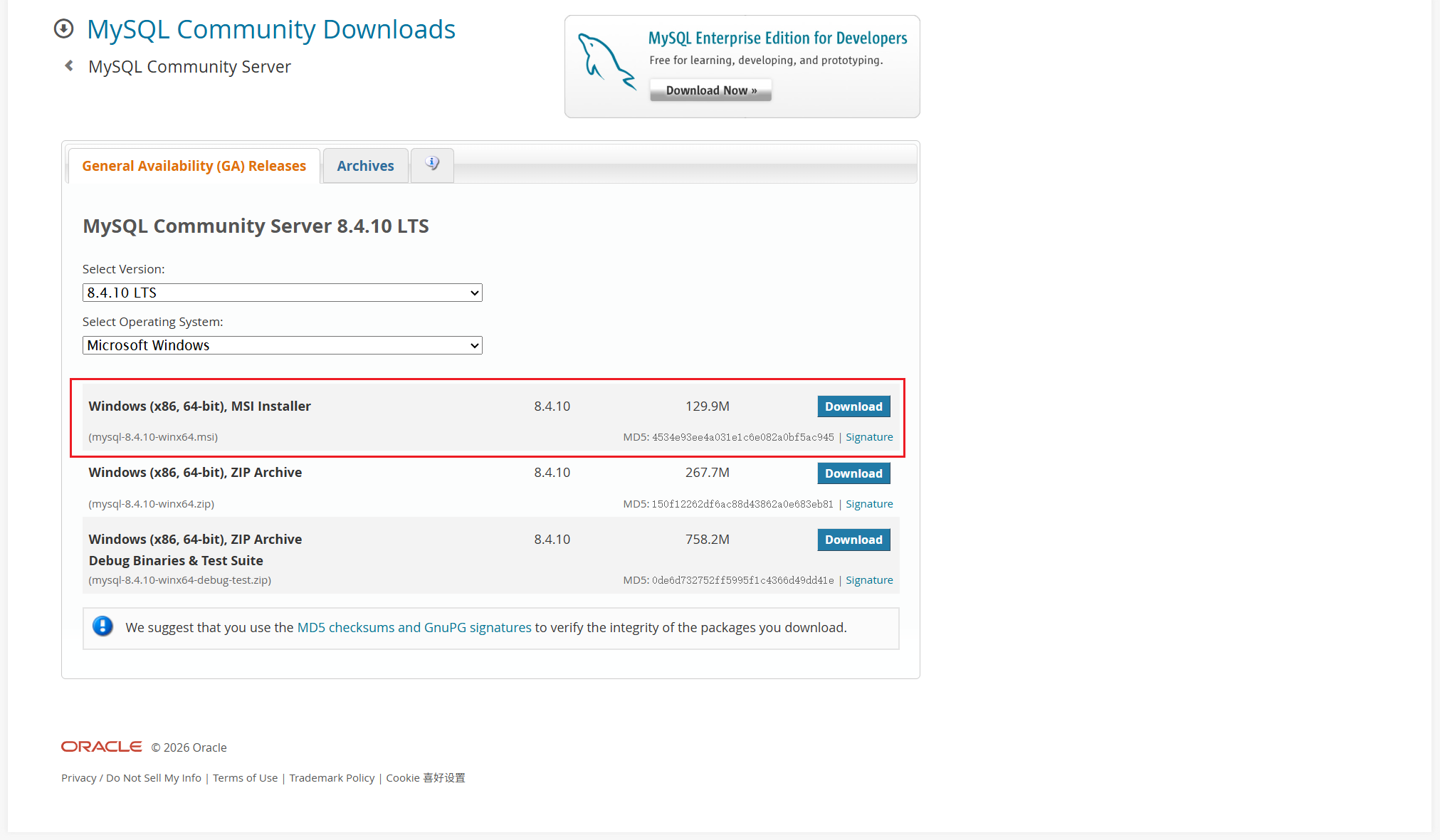Download the 758.2M Debug Binaries ZIP
The height and width of the screenshot is (840, 1440).
point(853,540)
